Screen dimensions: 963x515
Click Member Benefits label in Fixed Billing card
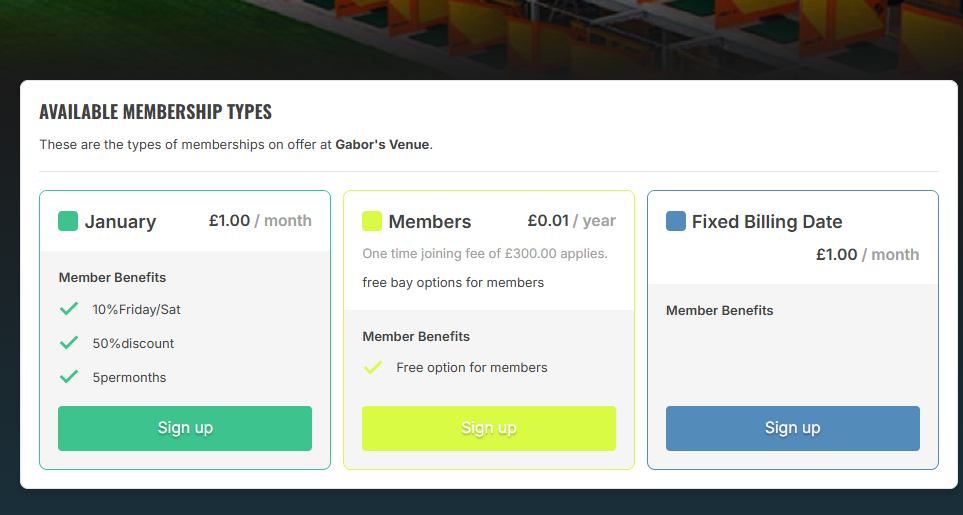[720, 311]
